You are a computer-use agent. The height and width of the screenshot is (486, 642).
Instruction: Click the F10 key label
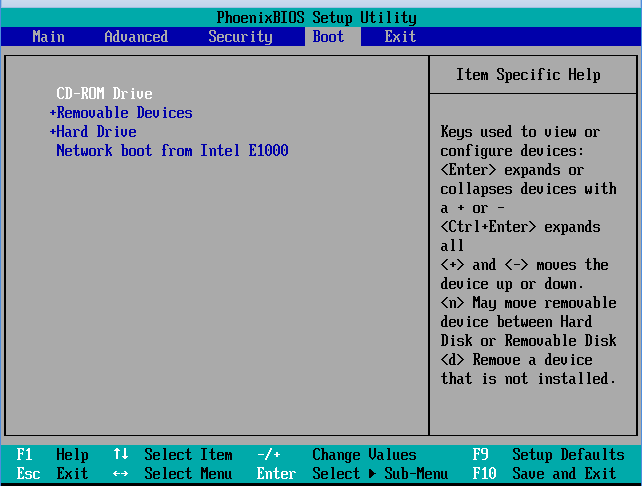[x=484, y=474]
